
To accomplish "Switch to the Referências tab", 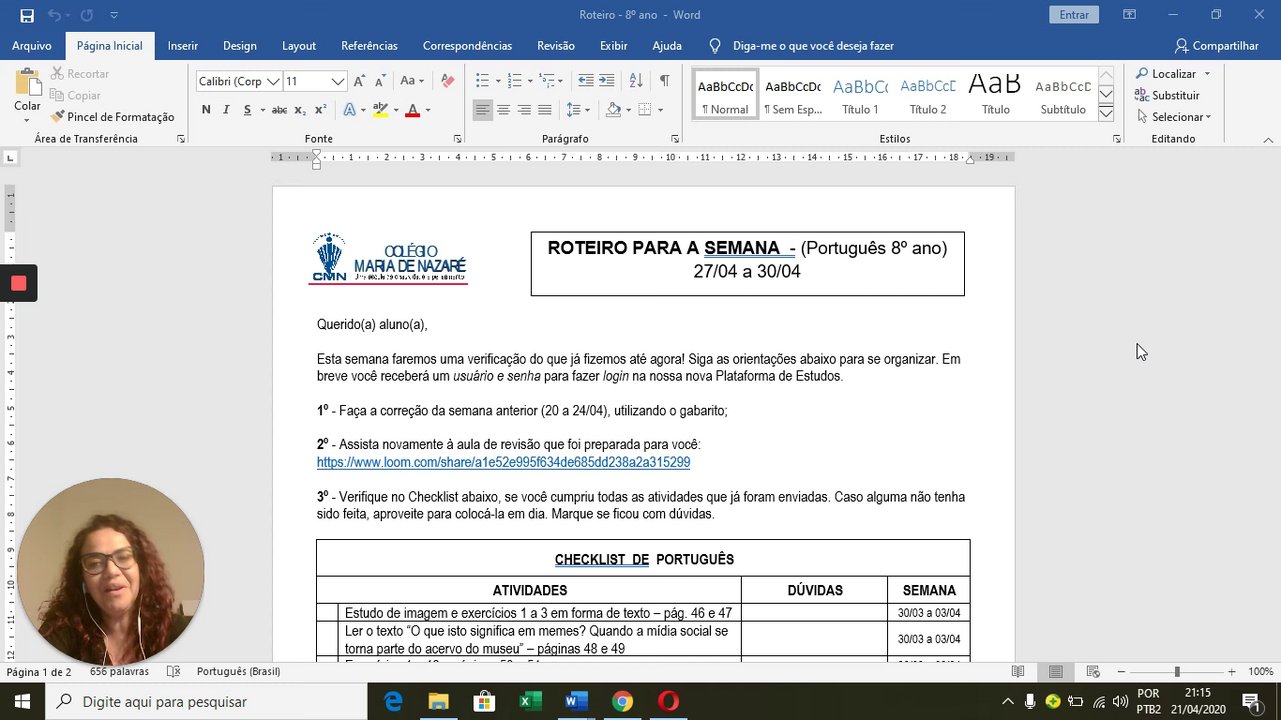I will pos(369,46).
